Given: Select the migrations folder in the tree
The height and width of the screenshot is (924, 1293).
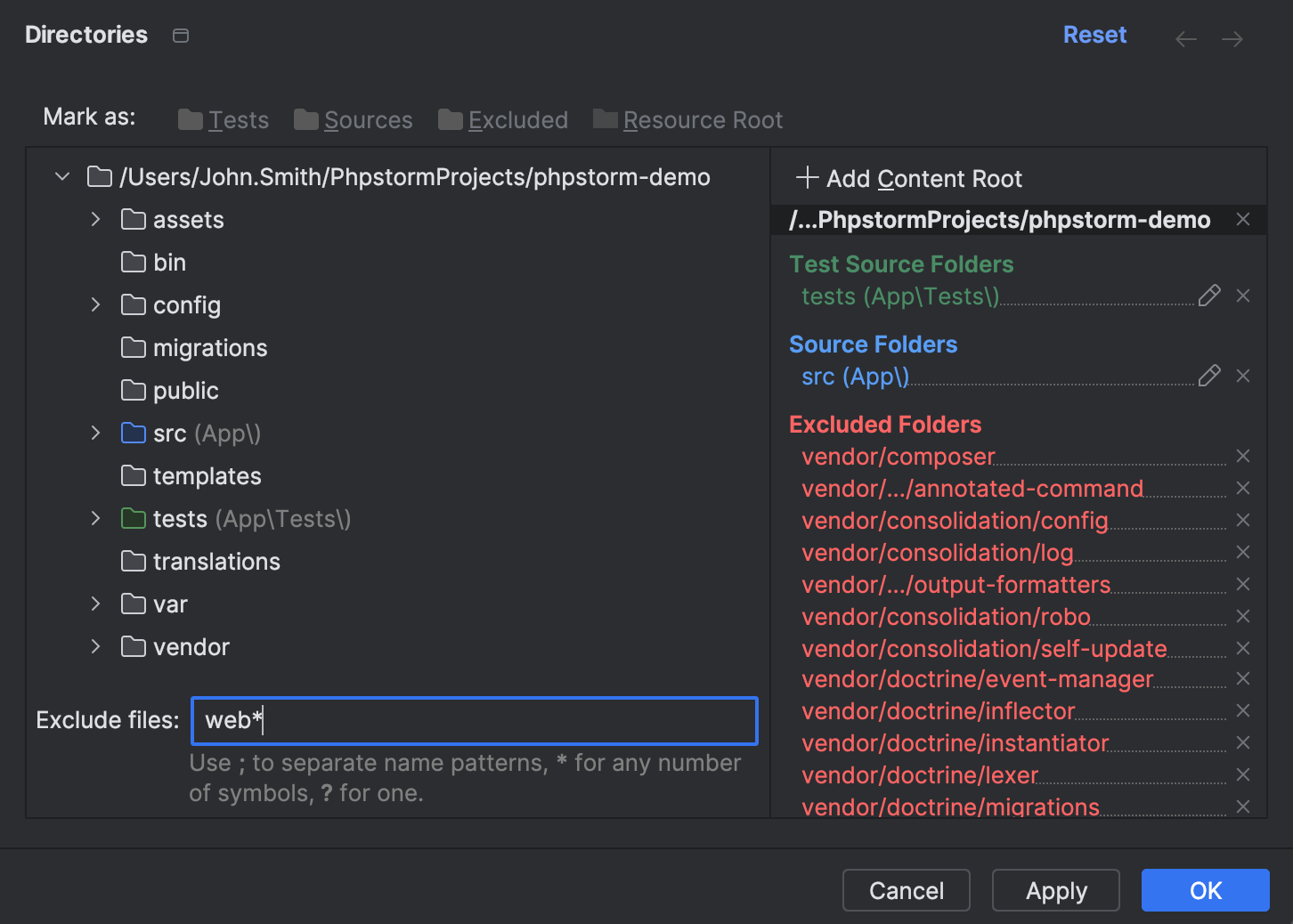Looking at the screenshot, I should 210,347.
